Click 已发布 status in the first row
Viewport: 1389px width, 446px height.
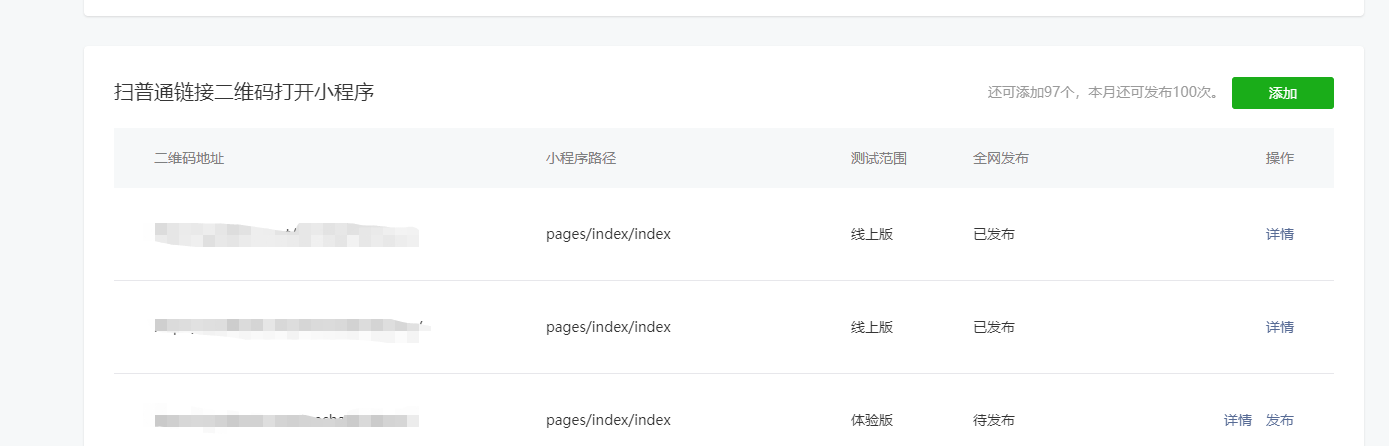tap(994, 234)
